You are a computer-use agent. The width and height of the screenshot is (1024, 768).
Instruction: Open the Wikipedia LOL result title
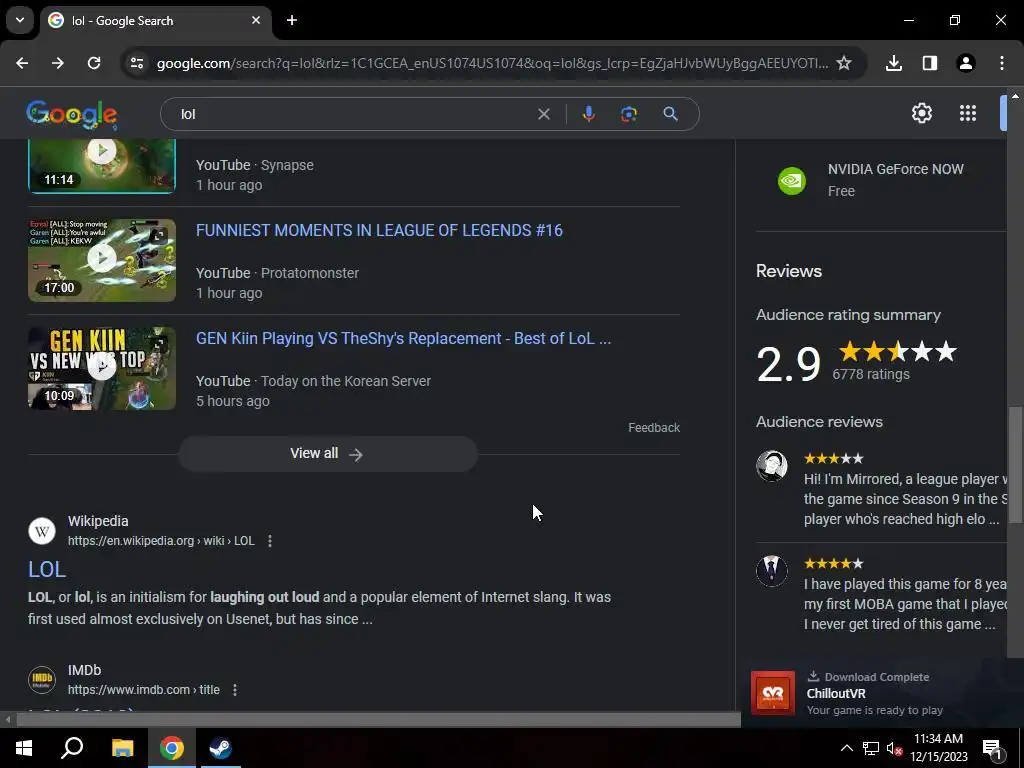47,569
